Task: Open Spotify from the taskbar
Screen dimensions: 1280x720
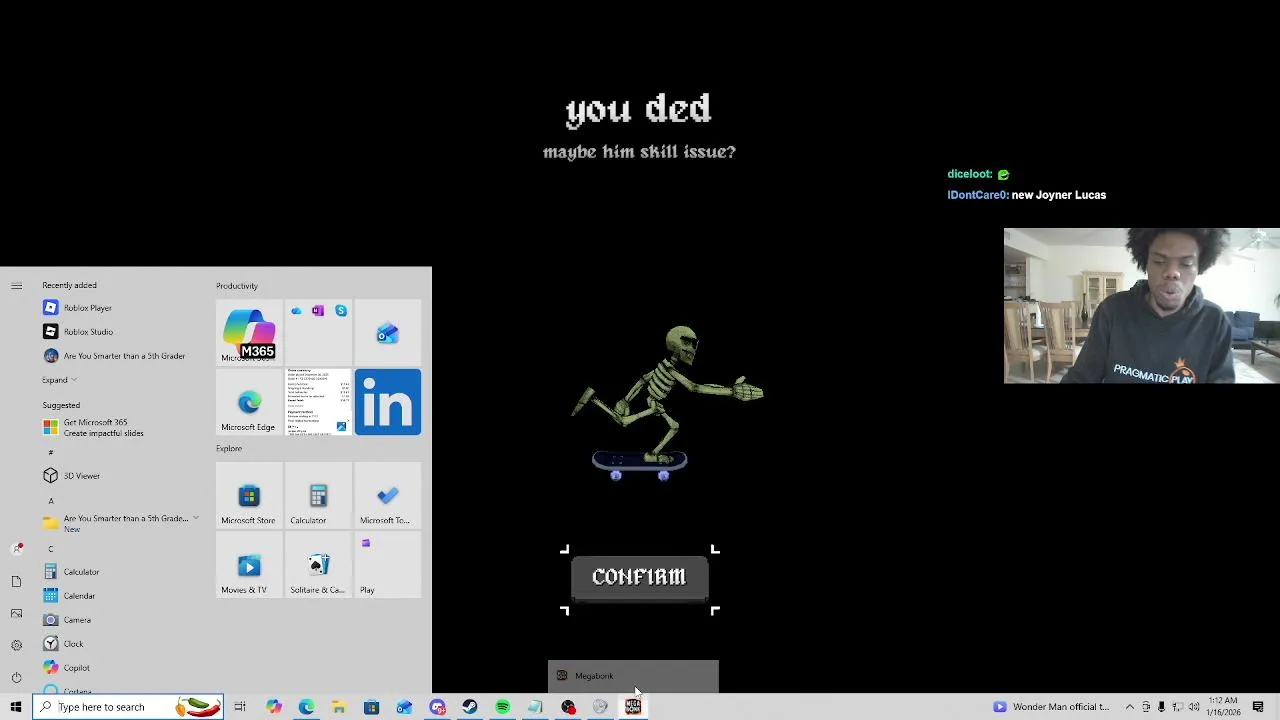Action: point(502,707)
